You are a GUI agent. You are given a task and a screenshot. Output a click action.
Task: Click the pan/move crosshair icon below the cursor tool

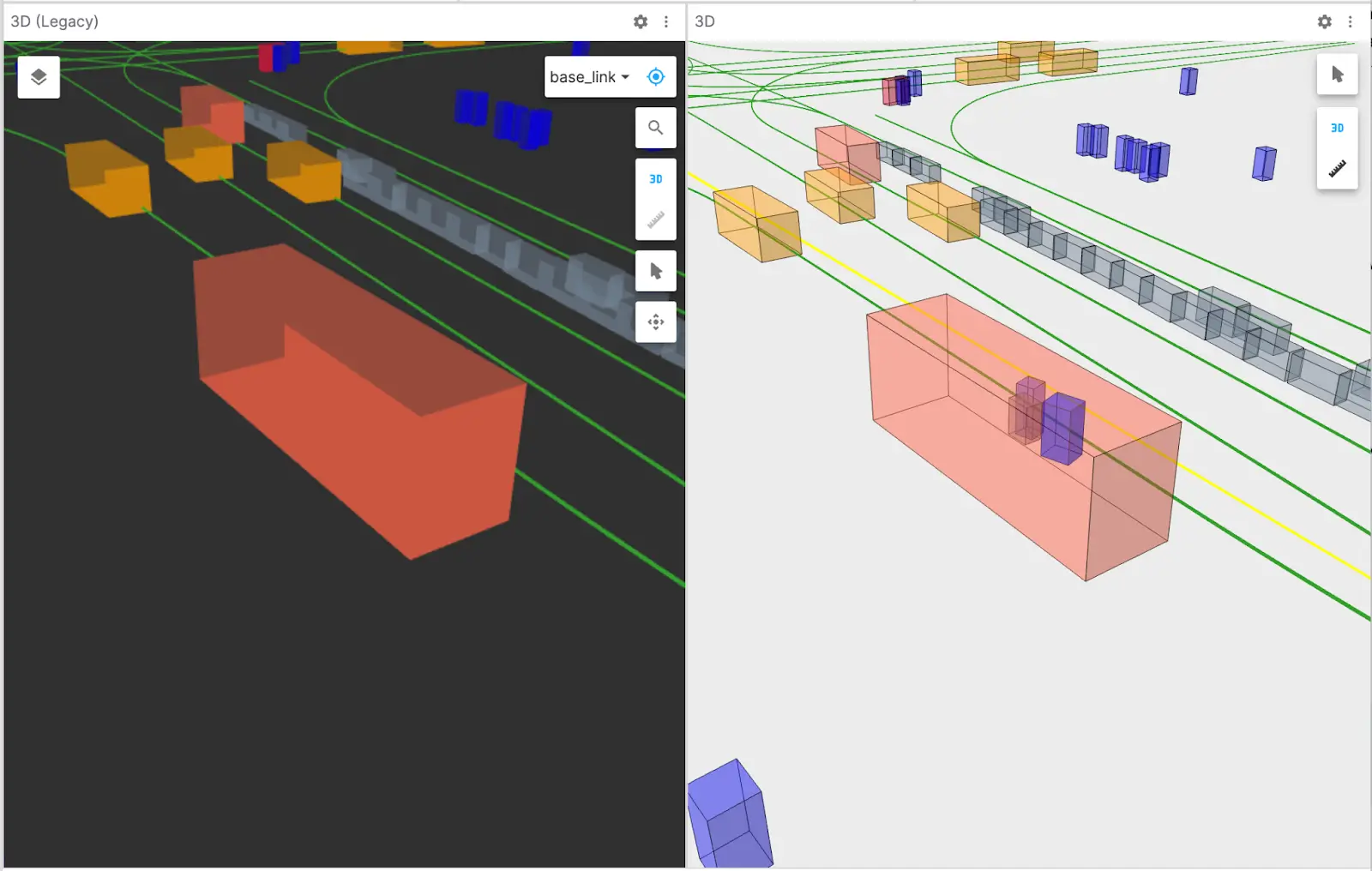(x=655, y=321)
